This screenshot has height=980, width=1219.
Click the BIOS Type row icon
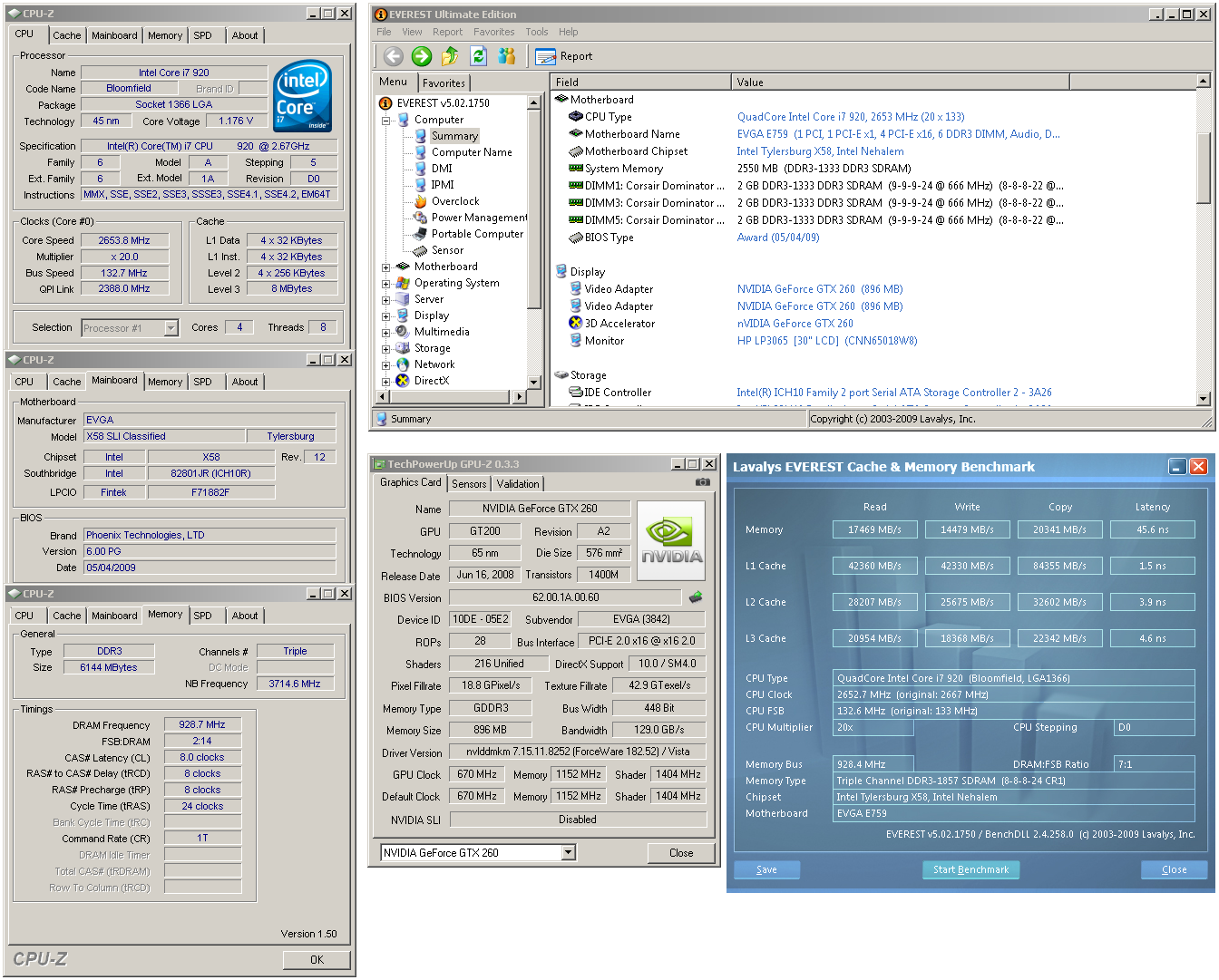pyautogui.click(x=575, y=238)
